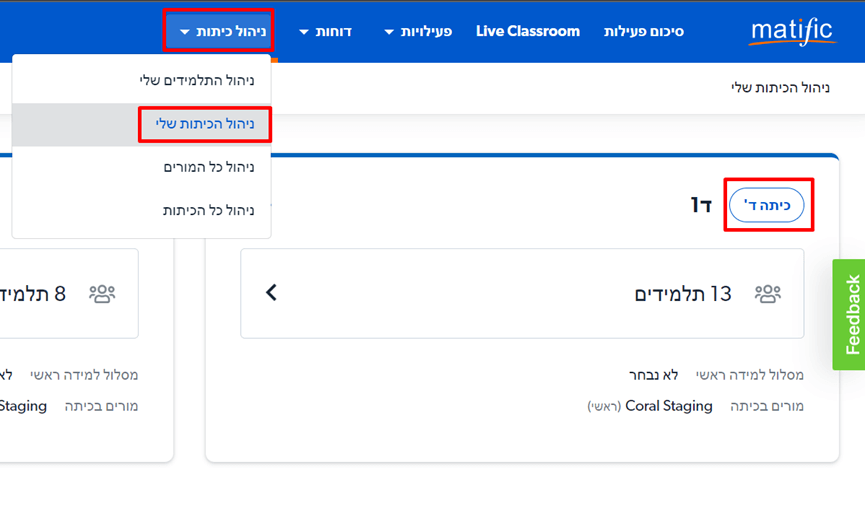The height and width of the screenshot is (506, 865).
Task: Open the דוחות dropdown in the top bar
Action: click(325, 31)
